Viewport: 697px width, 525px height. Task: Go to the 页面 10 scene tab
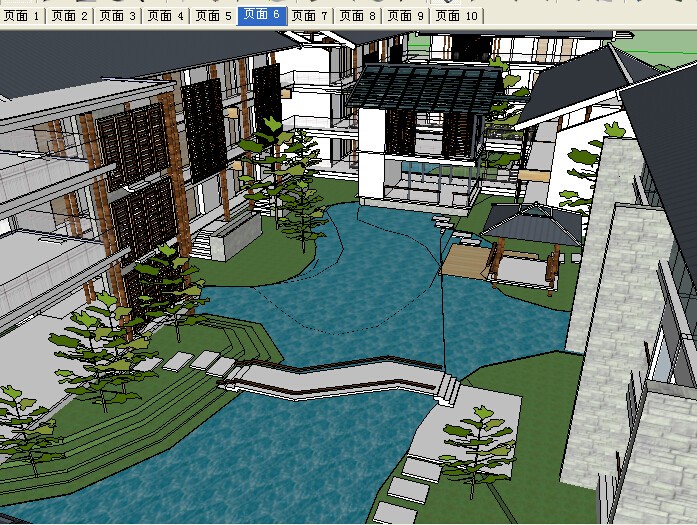457,16
